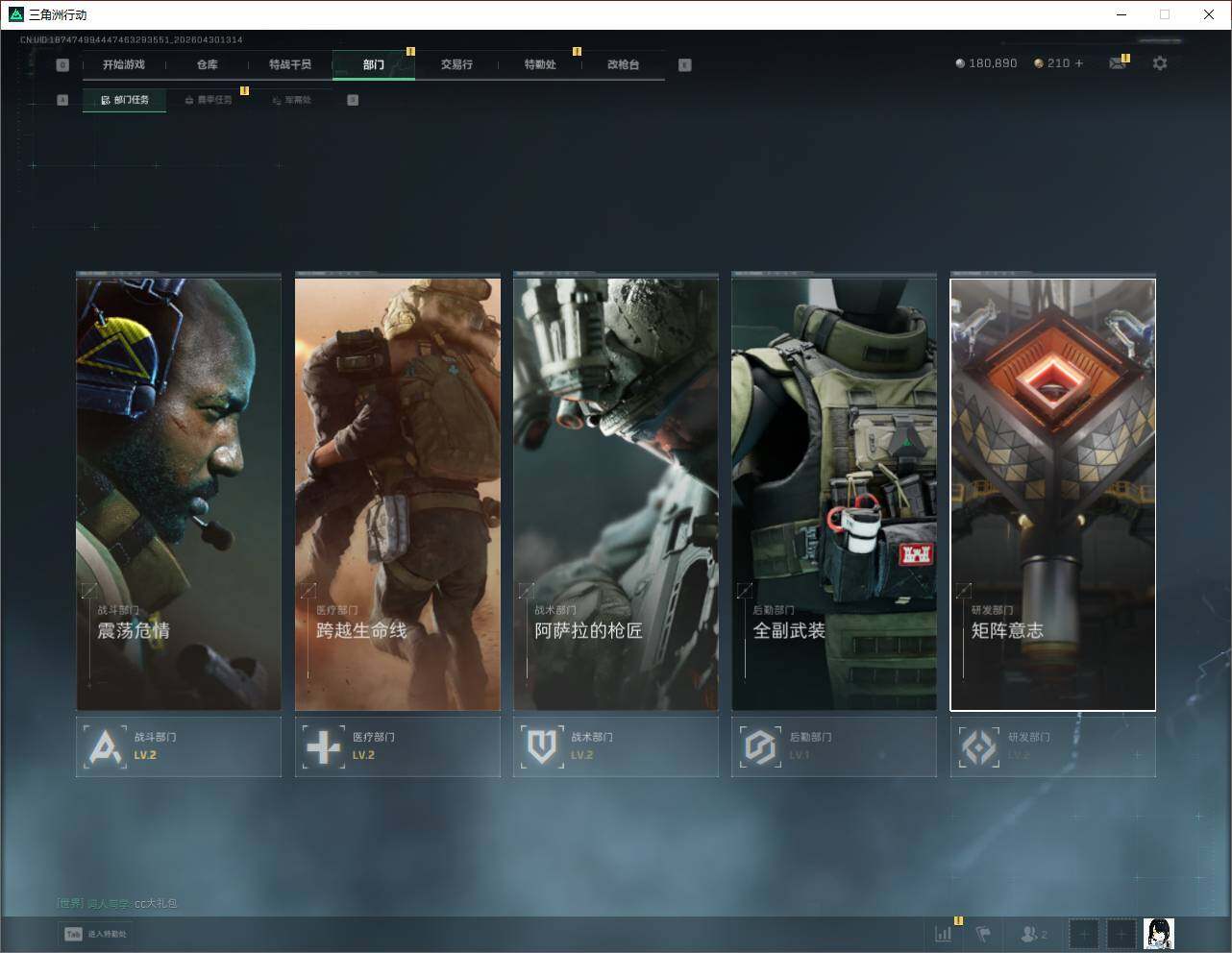
Task: Click the 战术部门 shield emblem icon
Action: click(x=542, y=746)
